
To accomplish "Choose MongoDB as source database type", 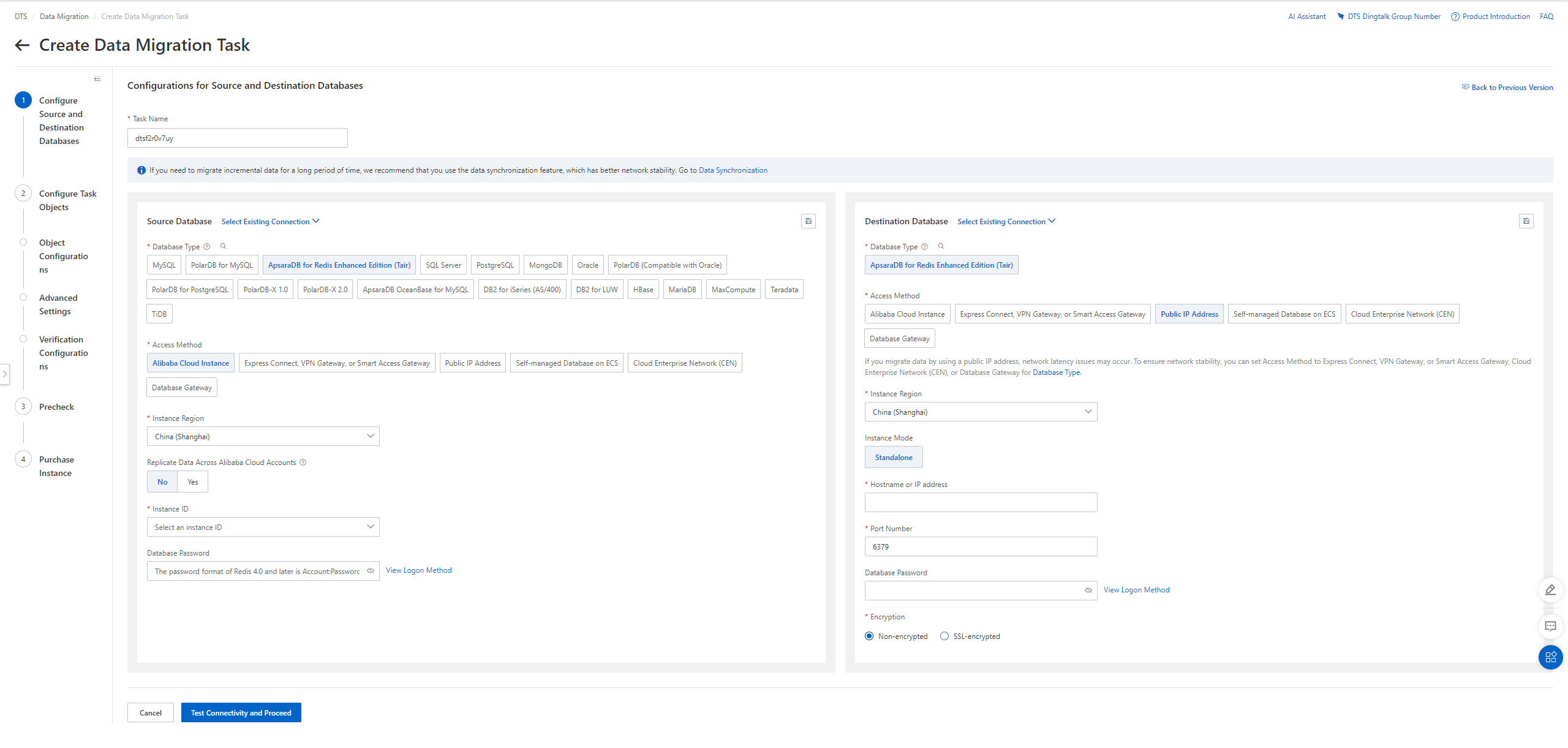I will [545, 265].
